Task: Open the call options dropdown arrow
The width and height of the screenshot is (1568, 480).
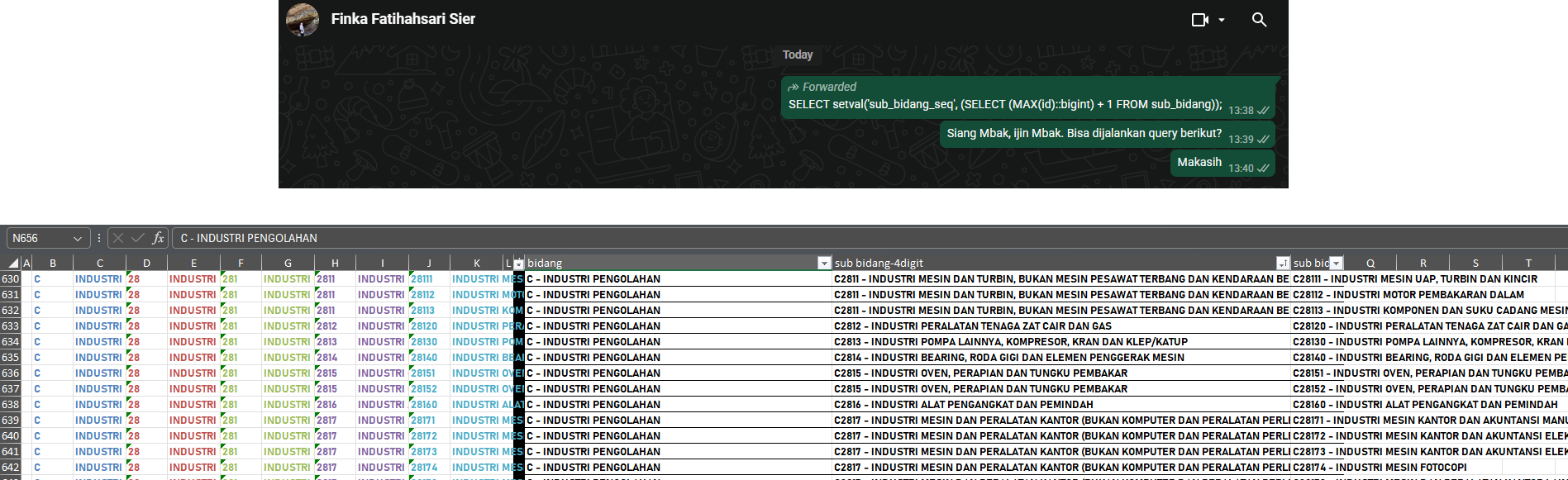Action: click(x=1222, y=20)
